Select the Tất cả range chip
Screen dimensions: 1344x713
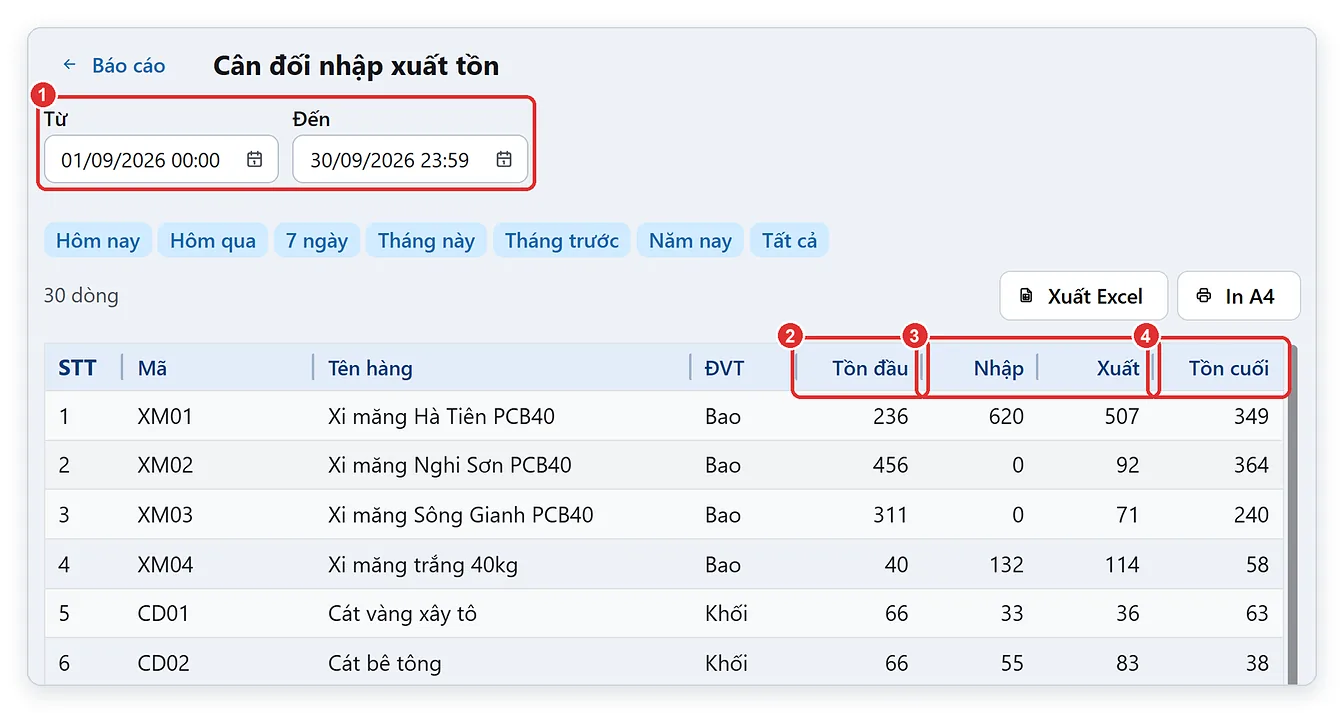[x=789, y=240]
